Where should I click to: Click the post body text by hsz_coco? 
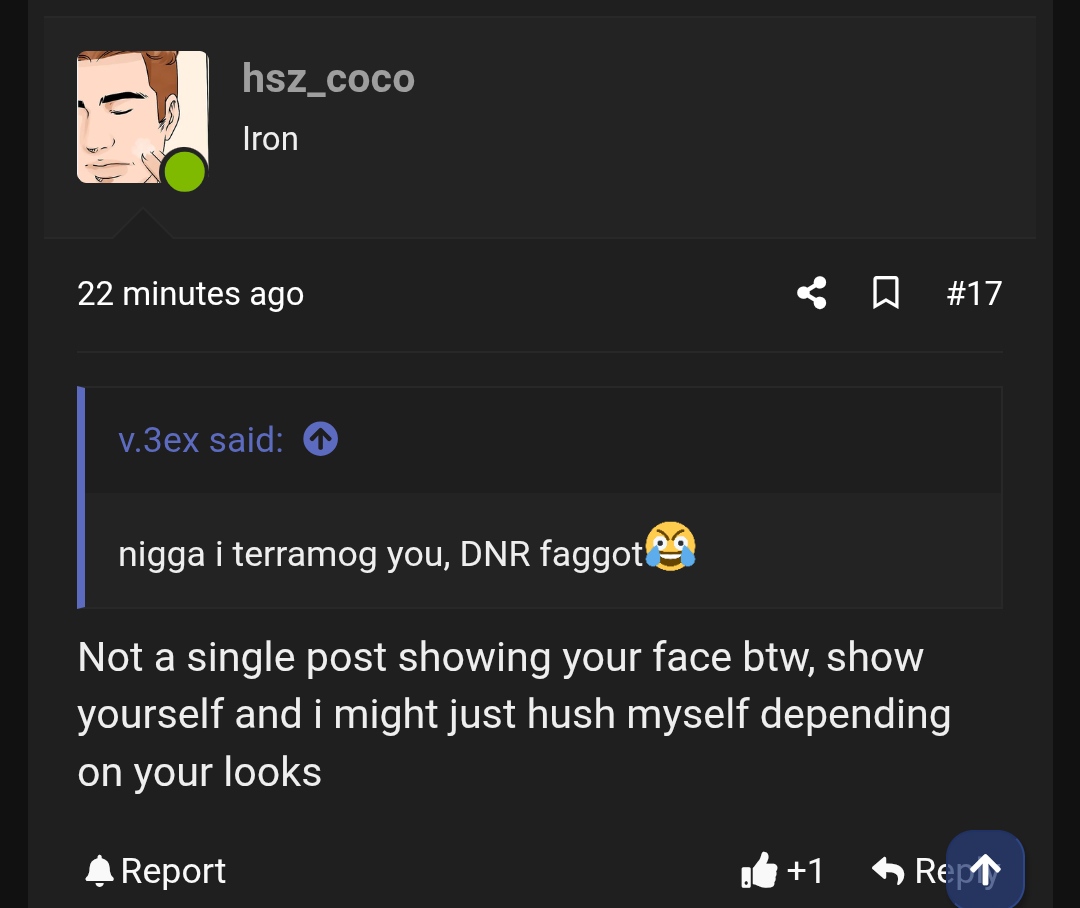coord(500,714)
